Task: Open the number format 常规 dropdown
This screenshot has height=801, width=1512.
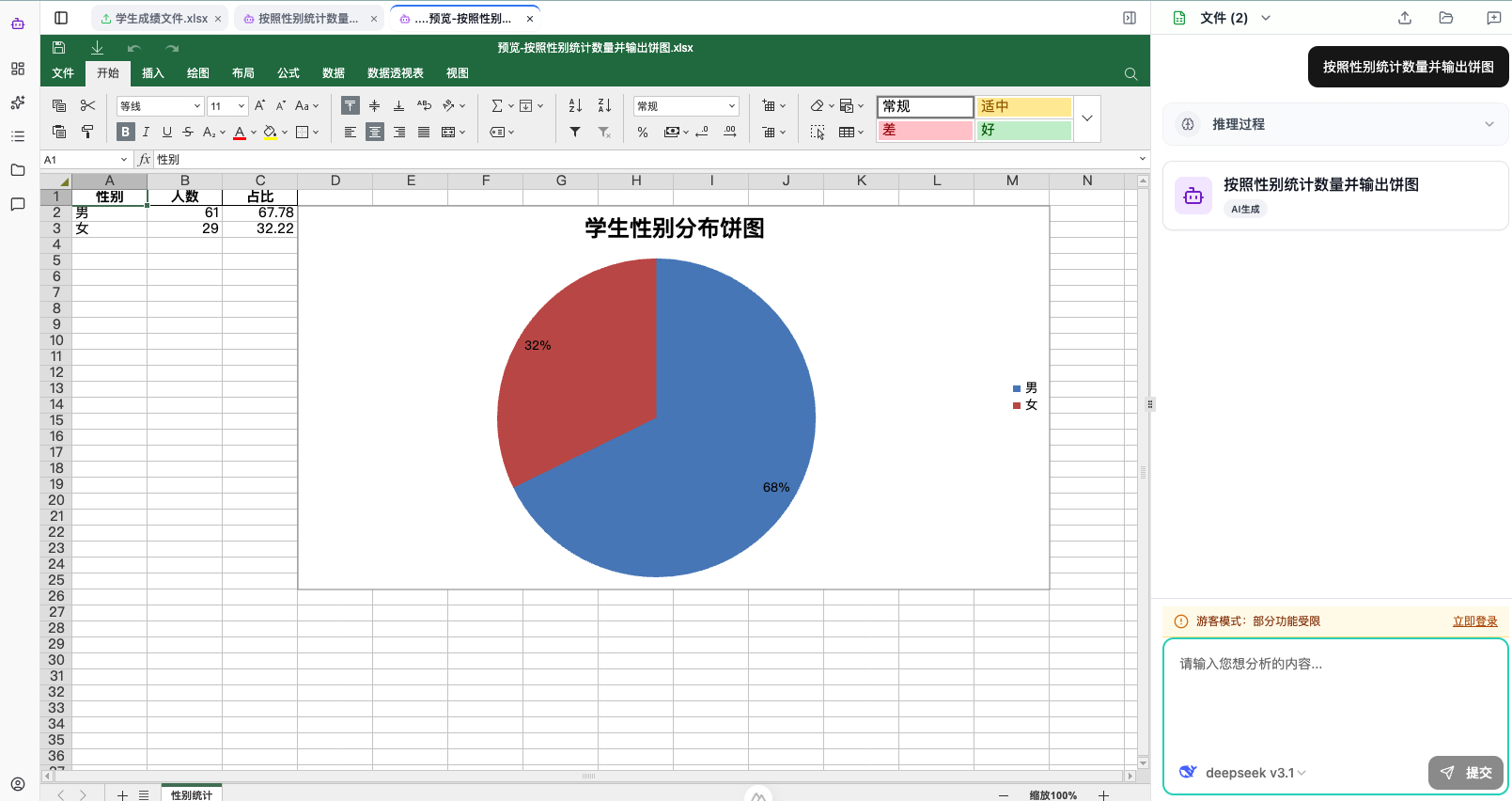Action: [x=686, y=106]
